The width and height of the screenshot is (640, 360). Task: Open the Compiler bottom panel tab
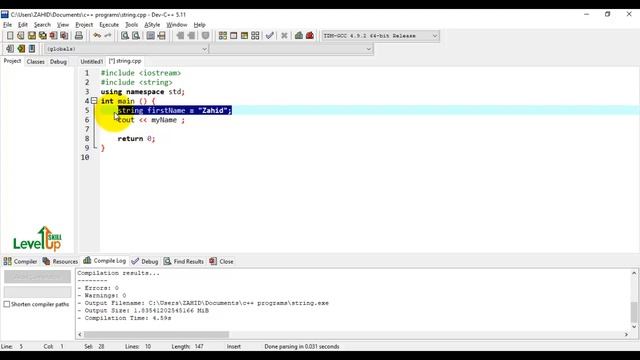point(20,261)
